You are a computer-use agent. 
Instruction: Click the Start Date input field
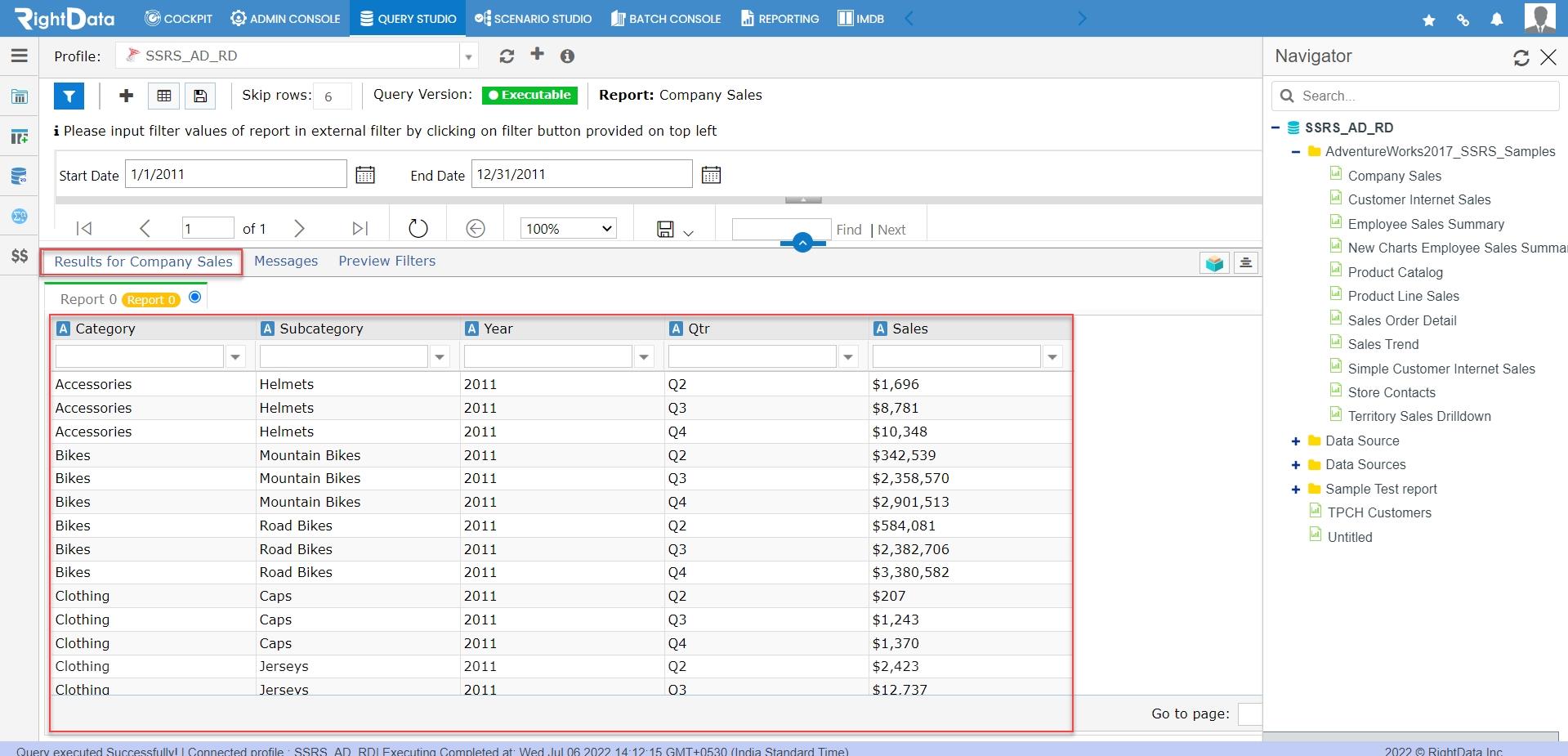pos(235,174)
